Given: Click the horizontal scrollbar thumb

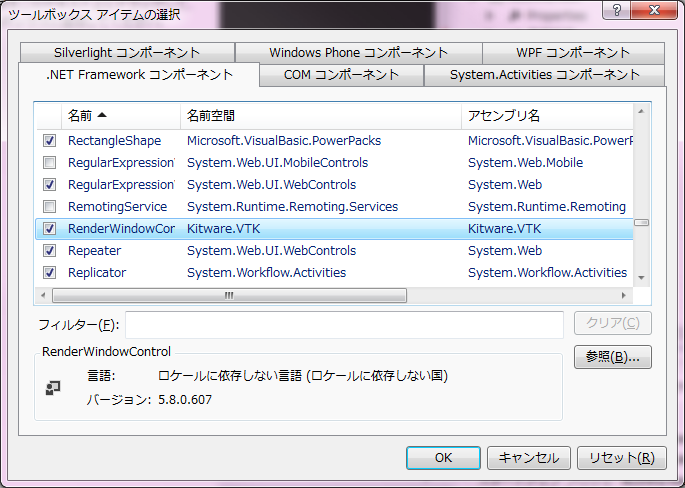Looking at the screenshot, I should [x=229, y=295].
